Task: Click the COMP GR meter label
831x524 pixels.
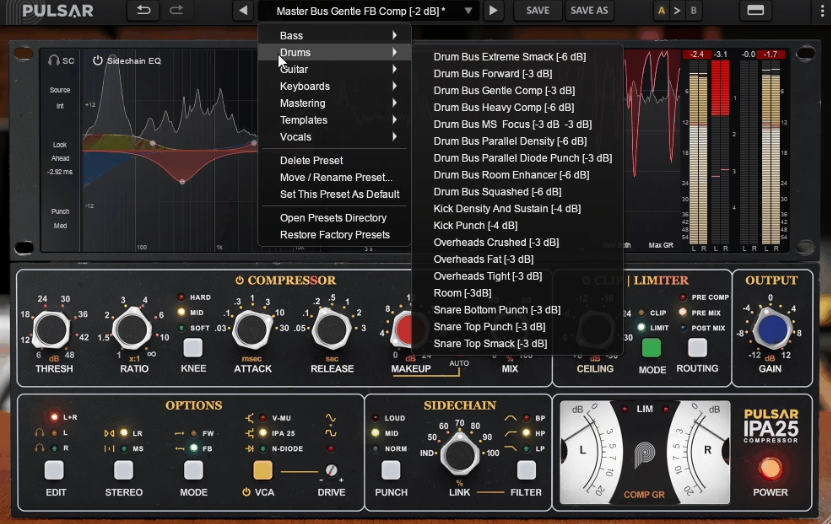Action: (x=644, y=494)
